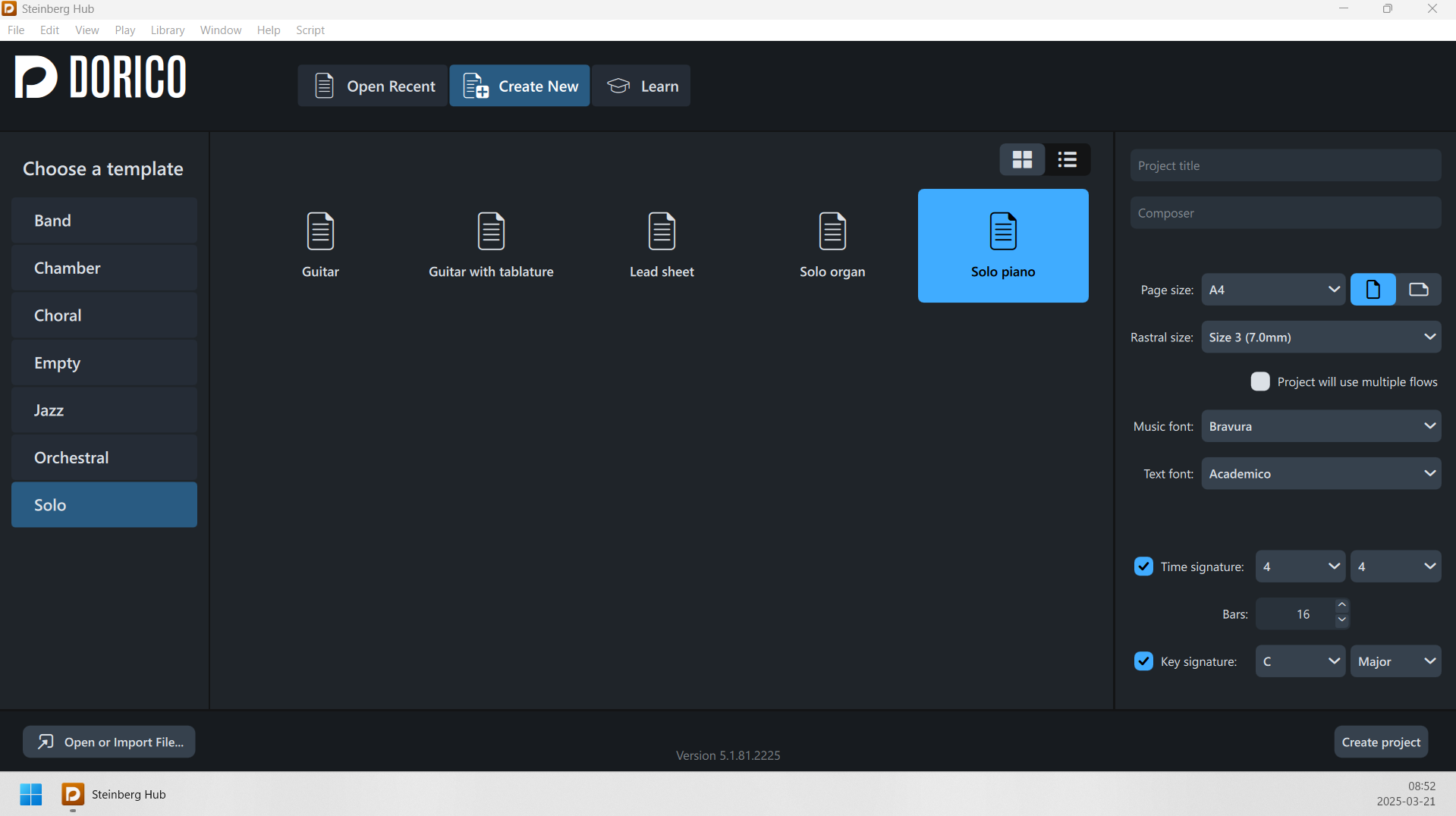Open the Music font dropdown
This screenshot has width=1456, height=816.
(1321, 426)
